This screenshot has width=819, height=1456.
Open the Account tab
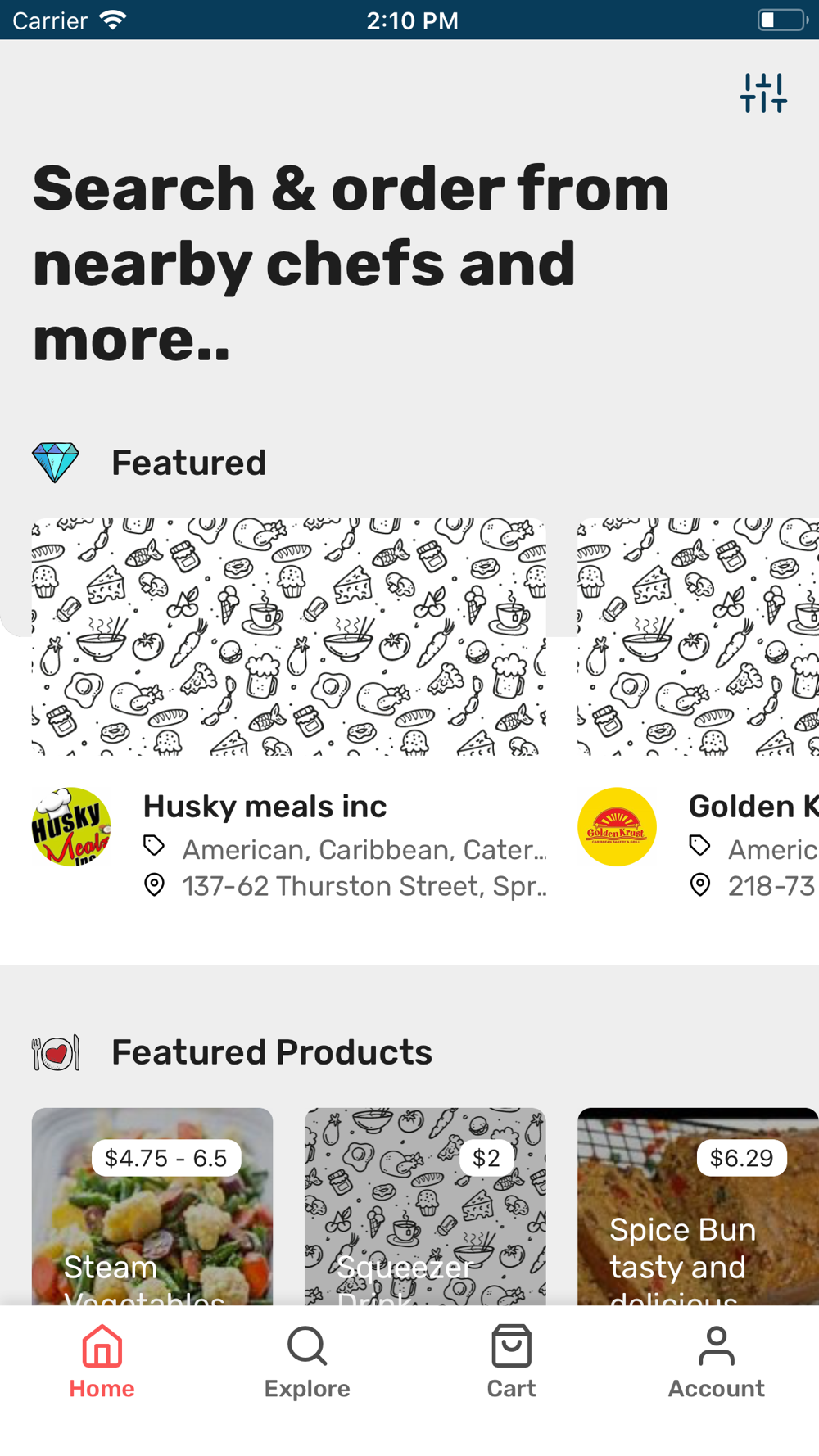pos(717,1363)
